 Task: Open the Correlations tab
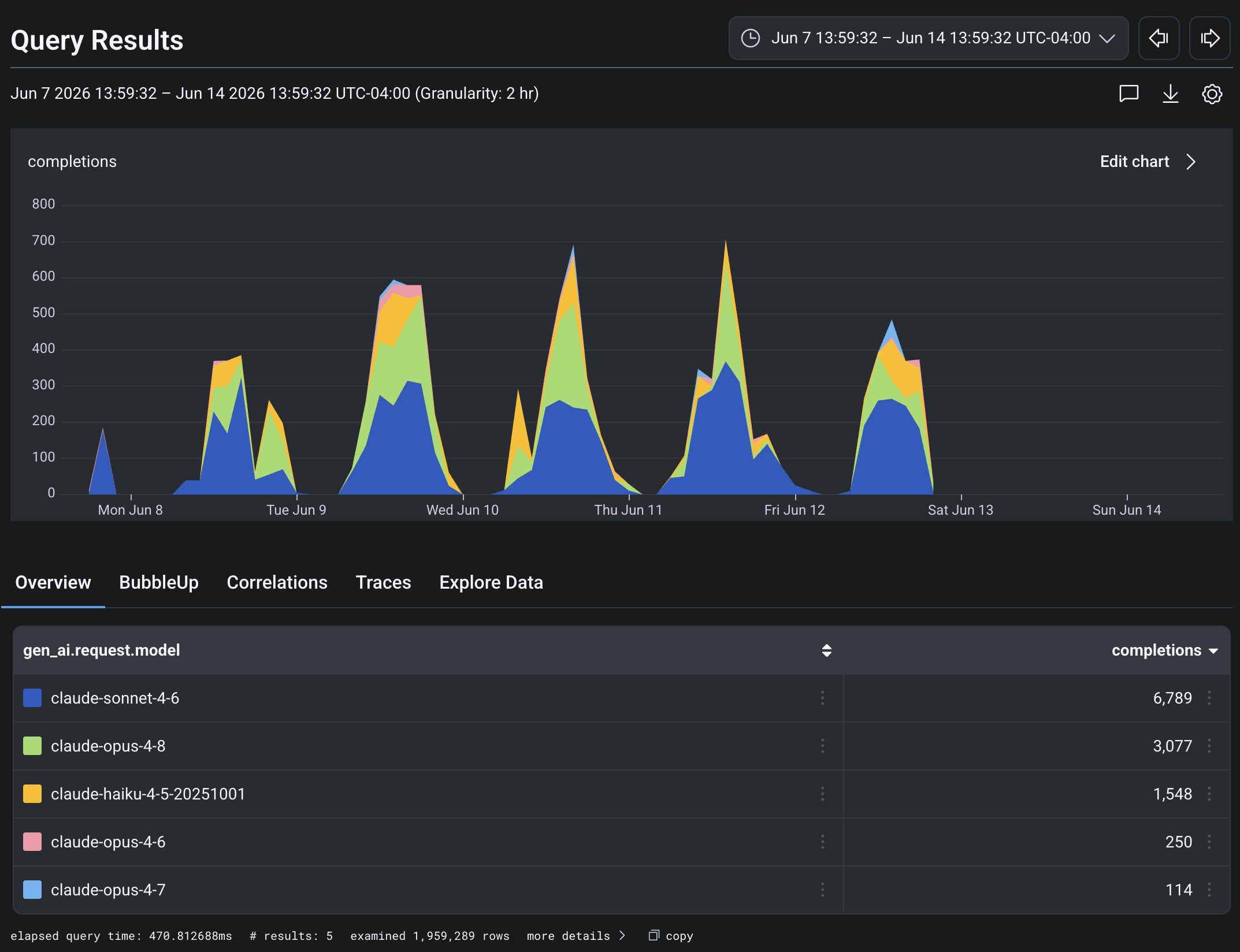(x=277, y=582)
